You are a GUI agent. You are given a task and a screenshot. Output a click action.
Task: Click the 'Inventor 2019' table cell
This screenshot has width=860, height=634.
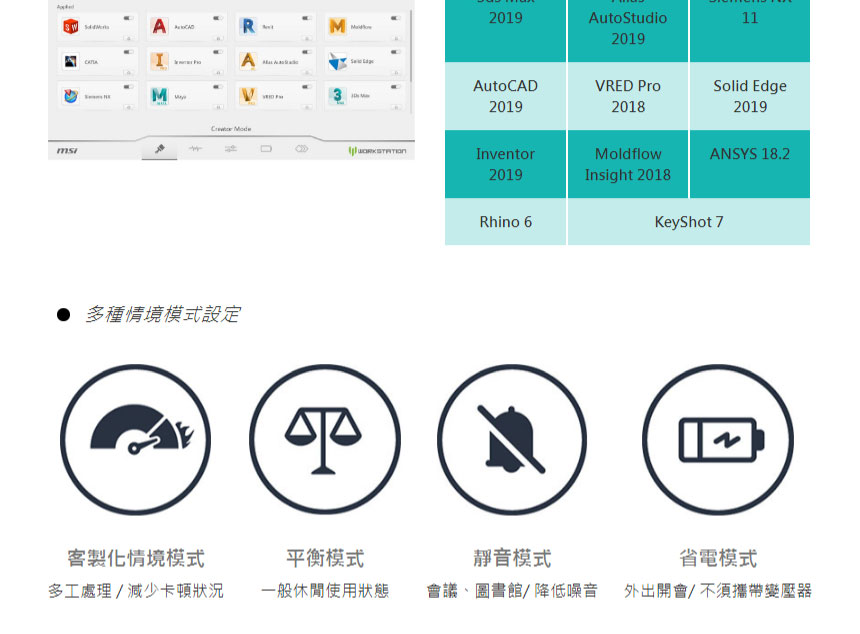(505, 164)
